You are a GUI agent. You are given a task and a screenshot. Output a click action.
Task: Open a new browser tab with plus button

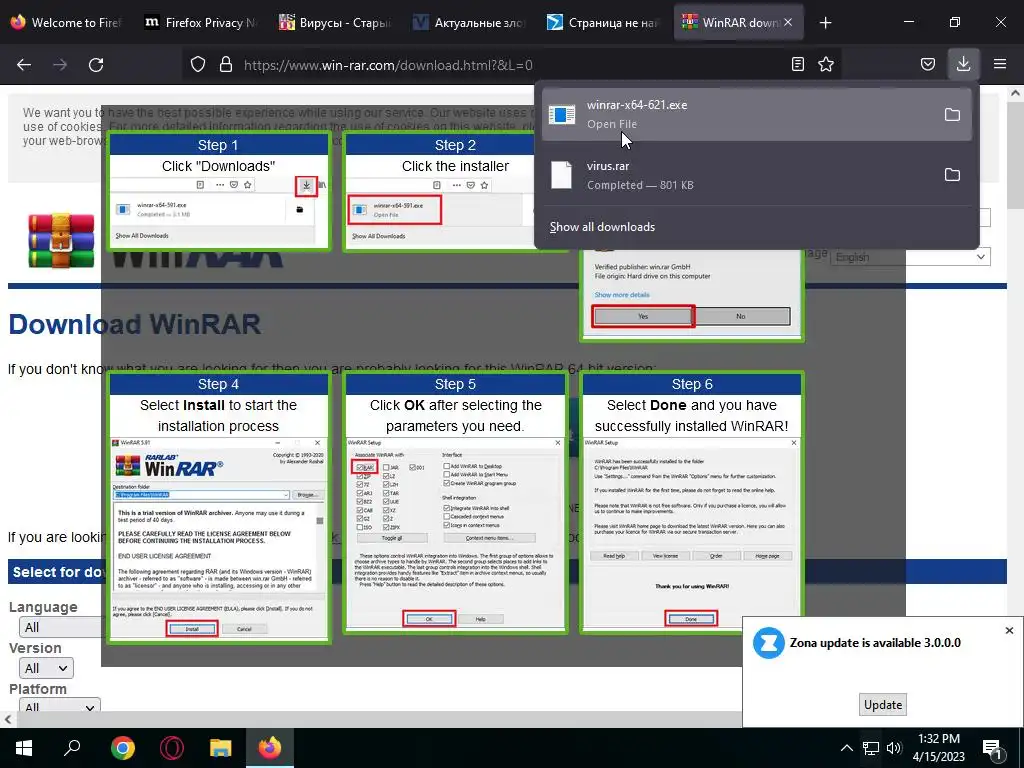coord(825,23)
